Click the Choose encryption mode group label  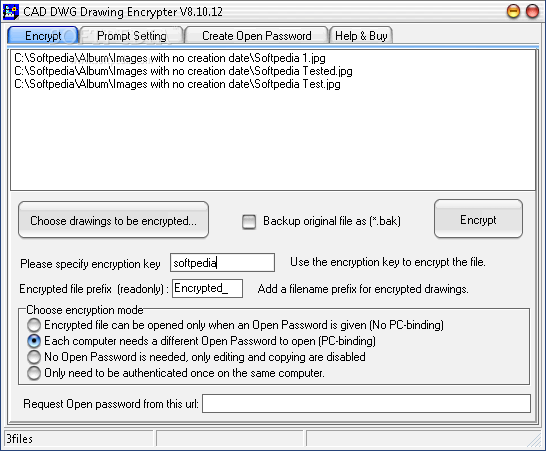pyautogui.click(x=85, y=310)
